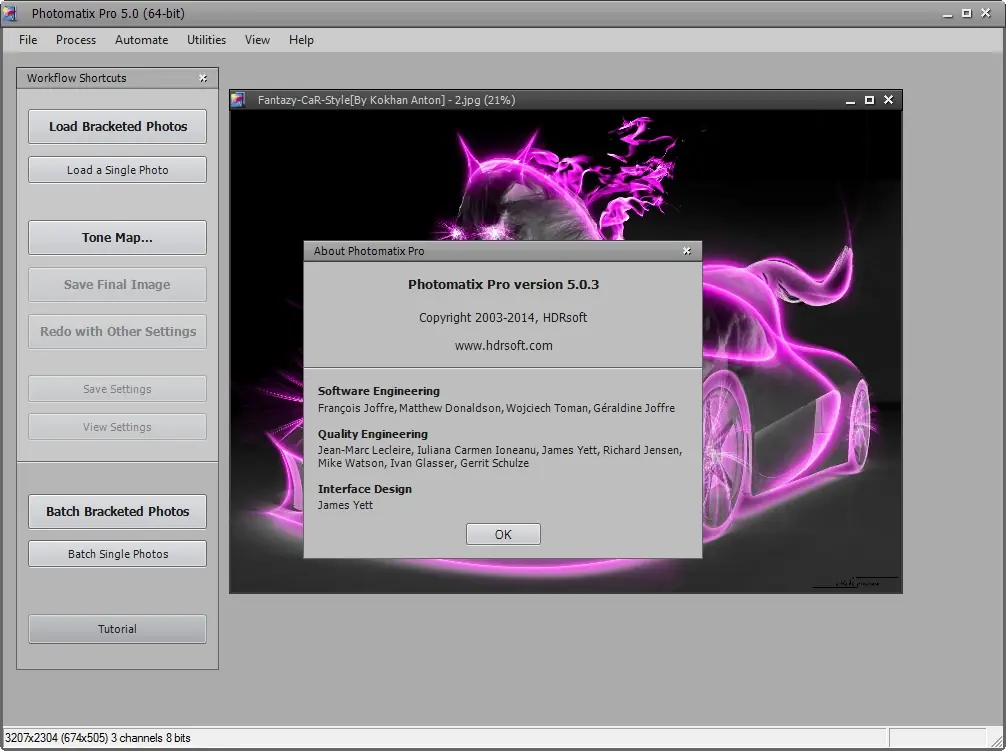The image size is (1006, 751).
Task: Minimize the Photomatix Pro main window
Action: [948, 13]
